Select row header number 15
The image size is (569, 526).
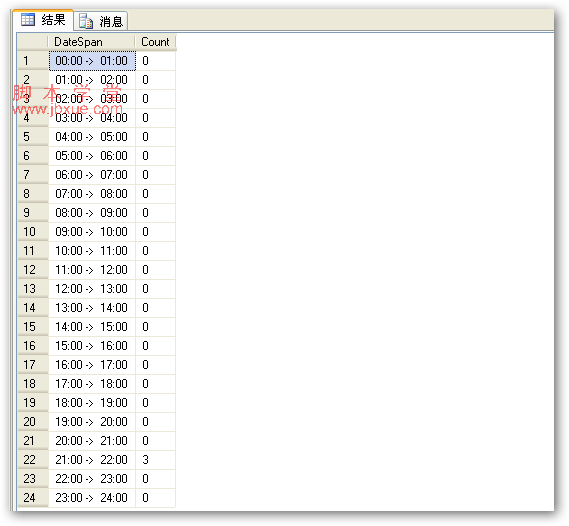click(33, 327)
